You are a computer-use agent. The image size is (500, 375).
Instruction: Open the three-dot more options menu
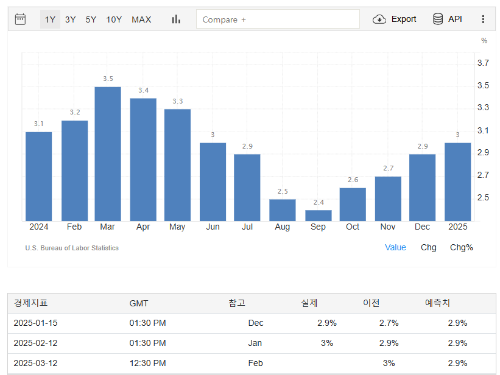coord(483,19)
